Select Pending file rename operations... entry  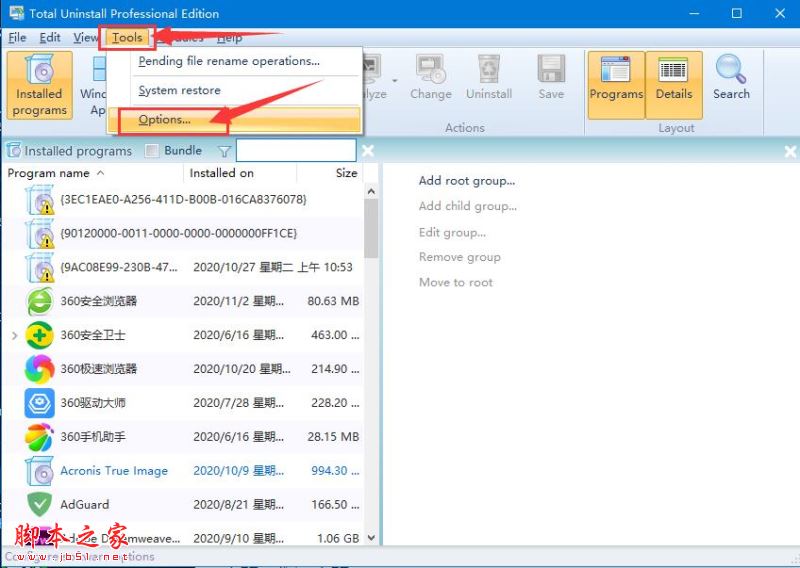click(x=229, y=61)
